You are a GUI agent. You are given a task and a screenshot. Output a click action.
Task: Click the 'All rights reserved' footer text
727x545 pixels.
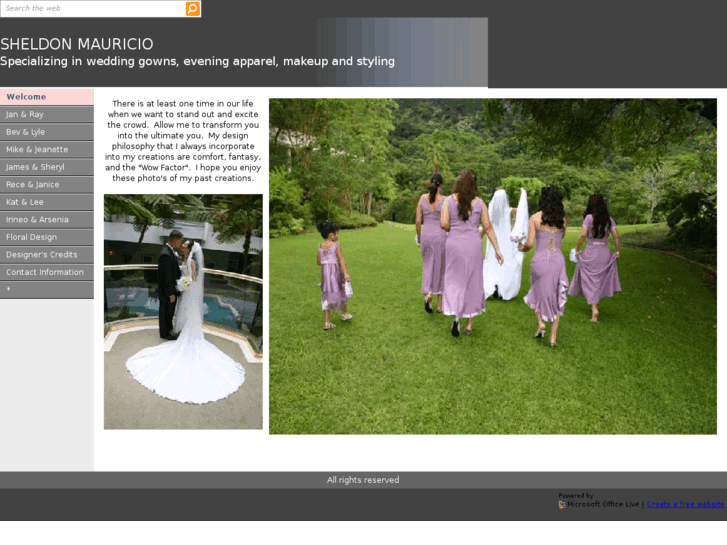coord(363,480)
